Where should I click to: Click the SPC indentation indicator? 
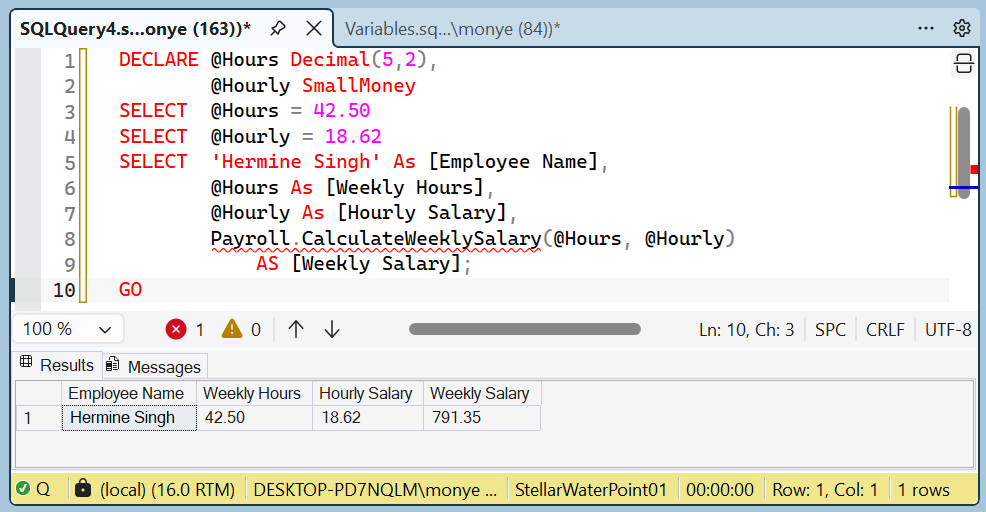point(830,330)
